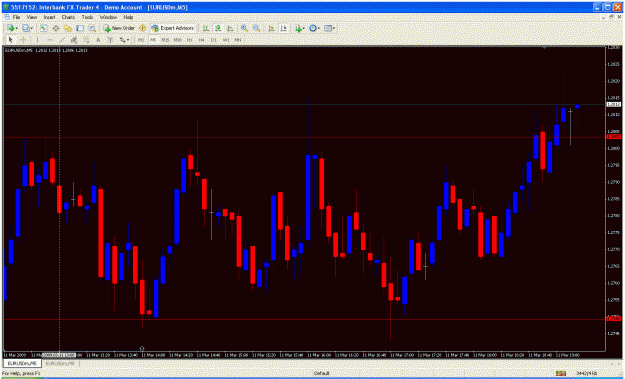This screenshot has height=379, width=625.
Task: Toggle chart Auto Scroll
Action: point(271,28)
